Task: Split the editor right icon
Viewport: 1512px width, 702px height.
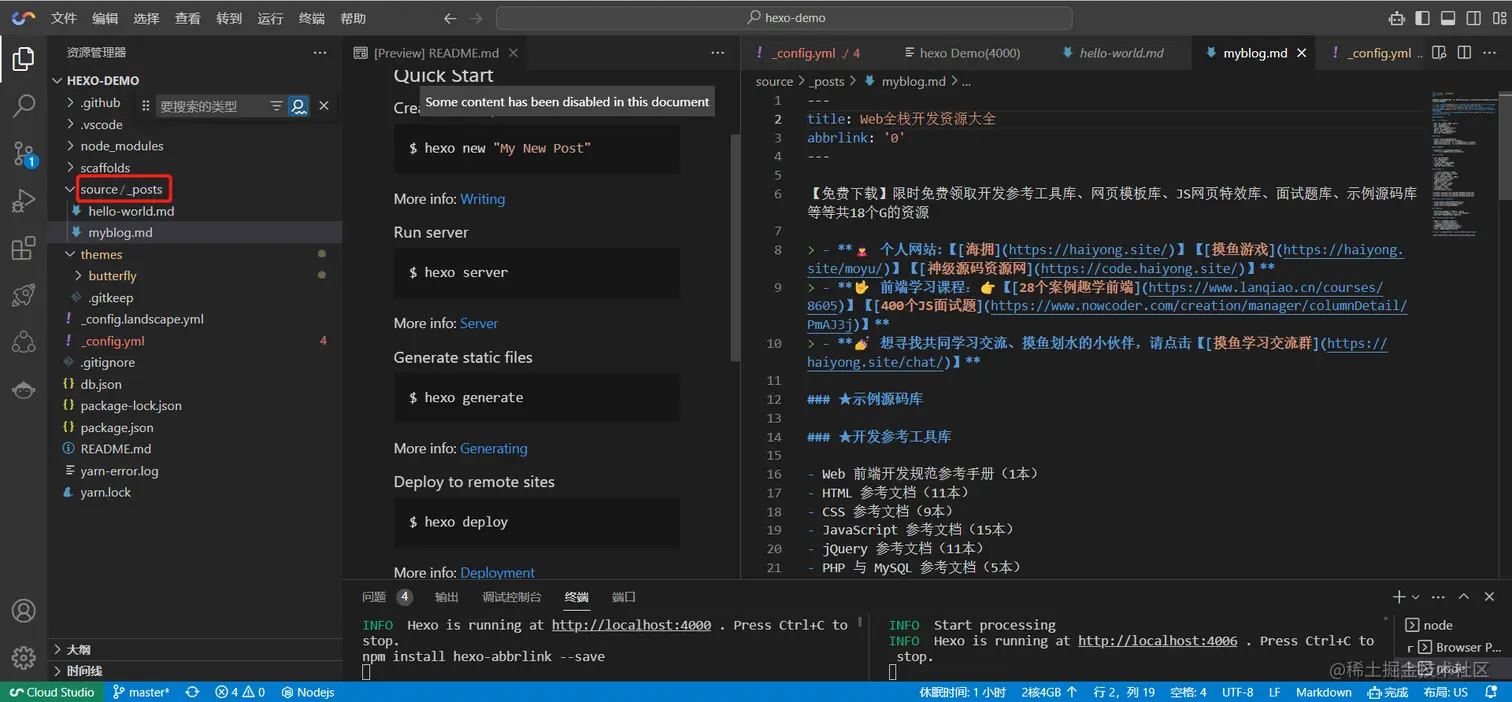Action: (x=1464, y=53)
